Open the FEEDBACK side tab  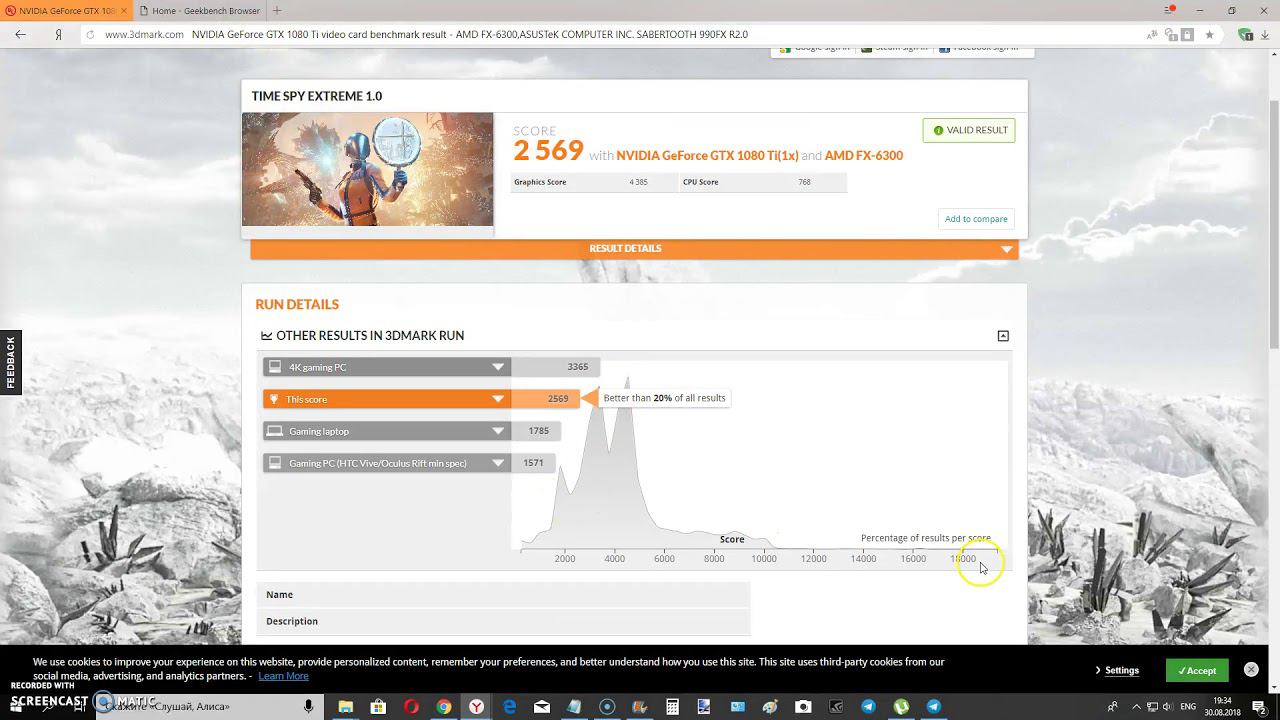pos(10,362)
